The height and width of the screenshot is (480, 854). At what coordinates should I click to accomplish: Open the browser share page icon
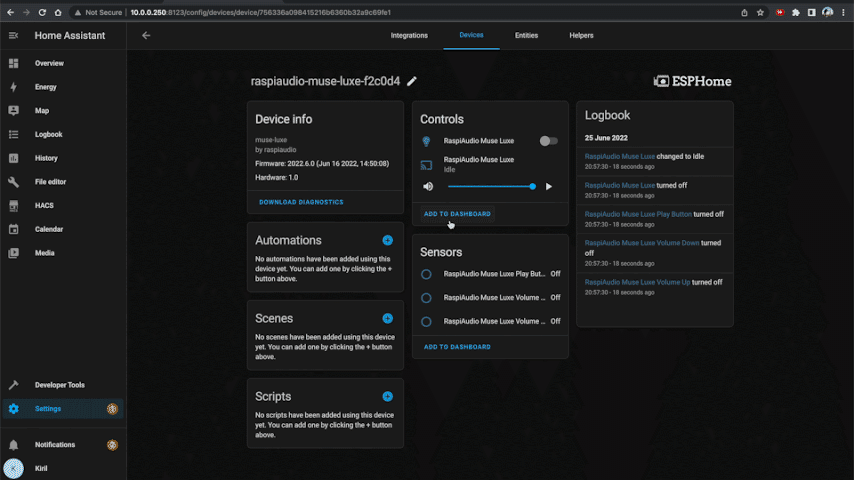coord(744,12)
